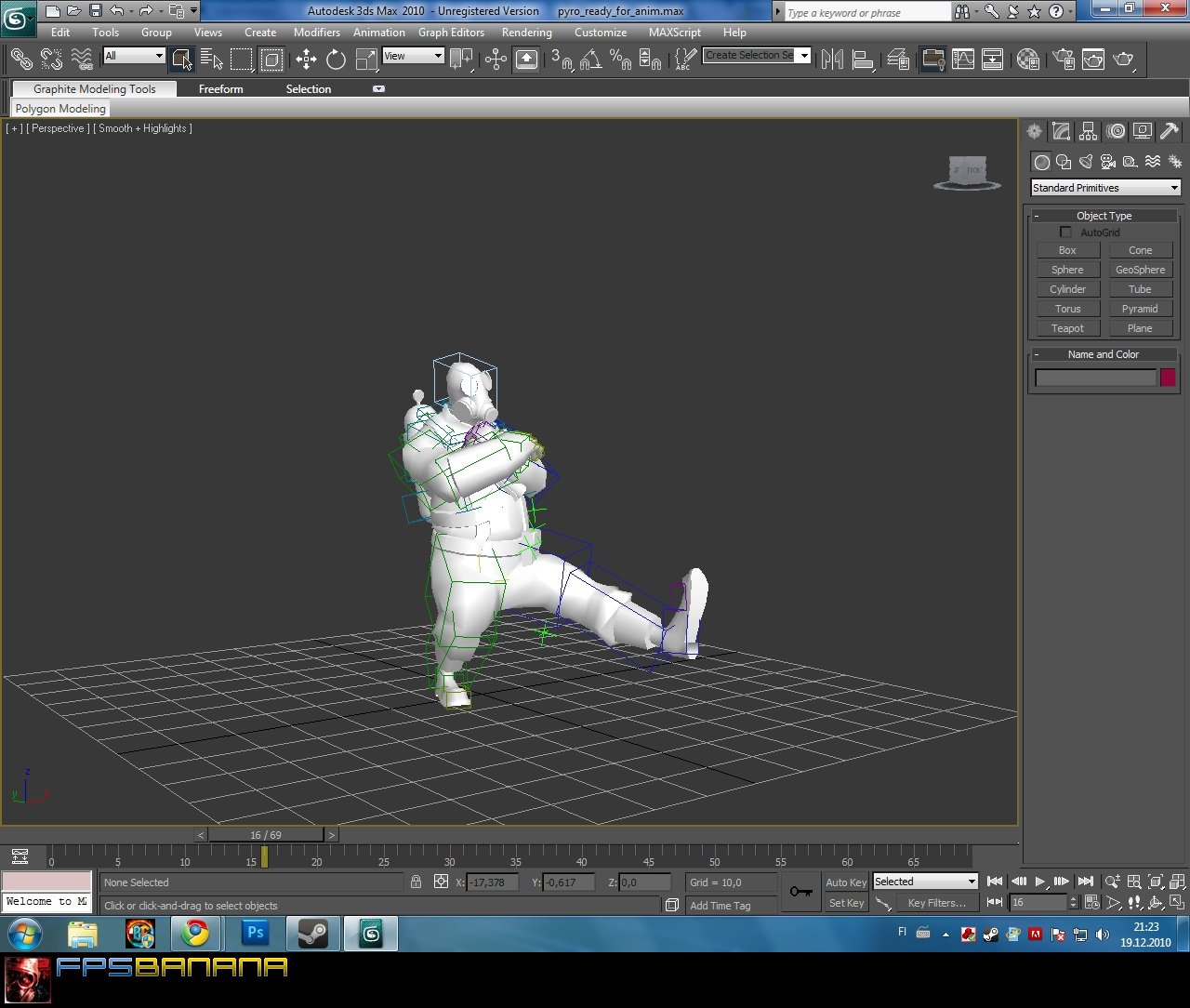The width and height of the screenshot is (1190, 1008).
Task: Switch to the Freeform ribbon tab
Action: (x=220, y=88)
